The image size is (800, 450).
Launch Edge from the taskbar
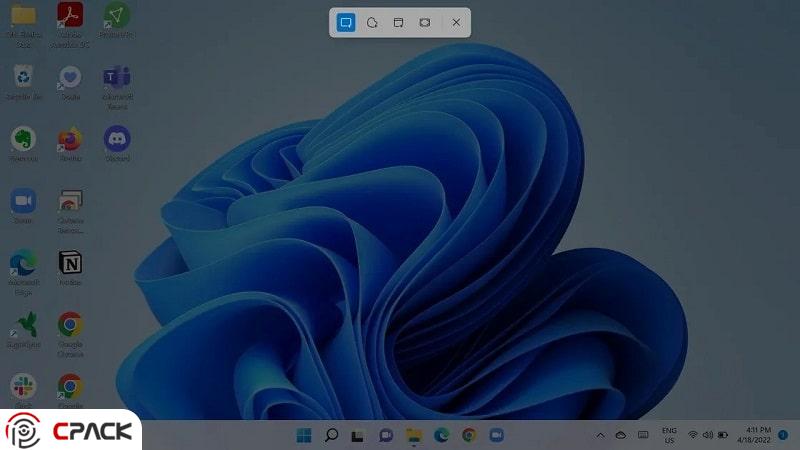[x=441, y=435]
